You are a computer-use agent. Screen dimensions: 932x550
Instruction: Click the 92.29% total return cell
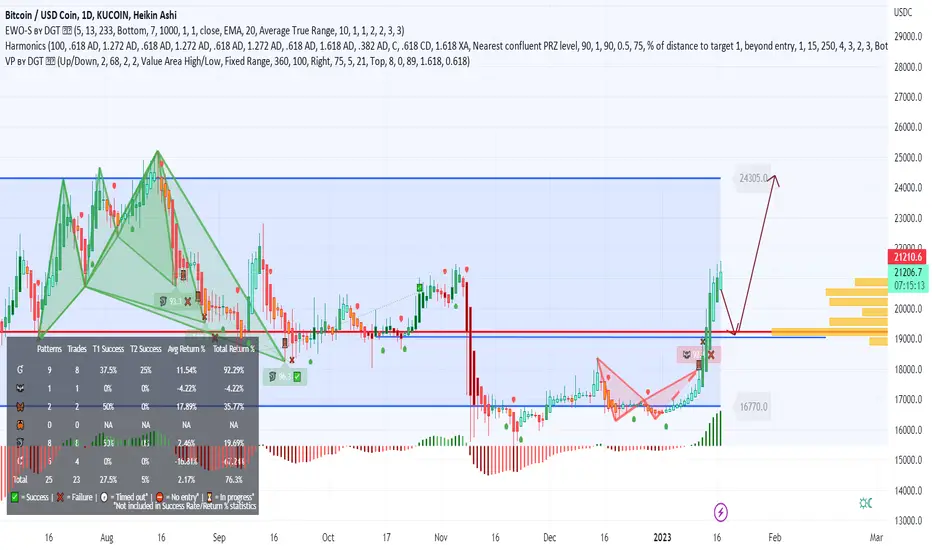tap(234, 370)
